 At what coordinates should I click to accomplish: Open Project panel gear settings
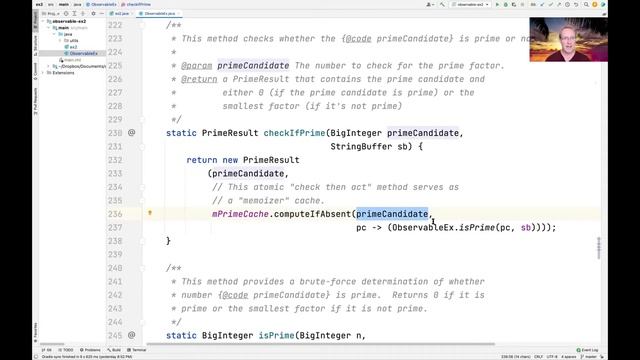click(x=93, y=13)
